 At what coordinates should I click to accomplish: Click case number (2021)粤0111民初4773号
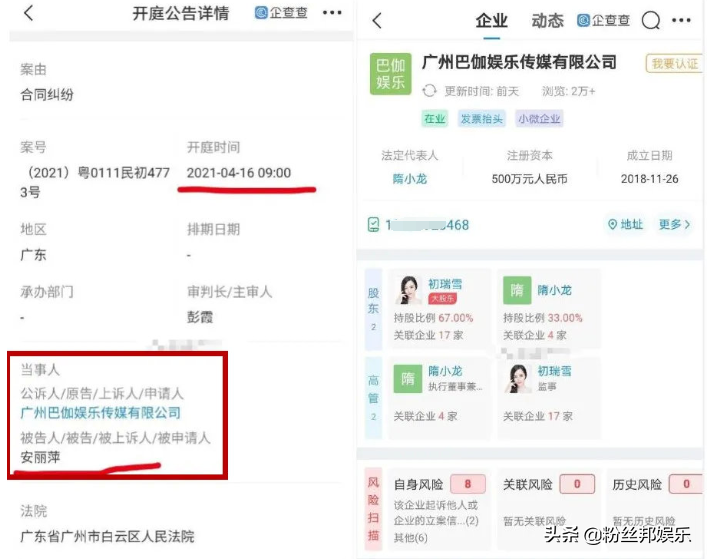point(95,182)
